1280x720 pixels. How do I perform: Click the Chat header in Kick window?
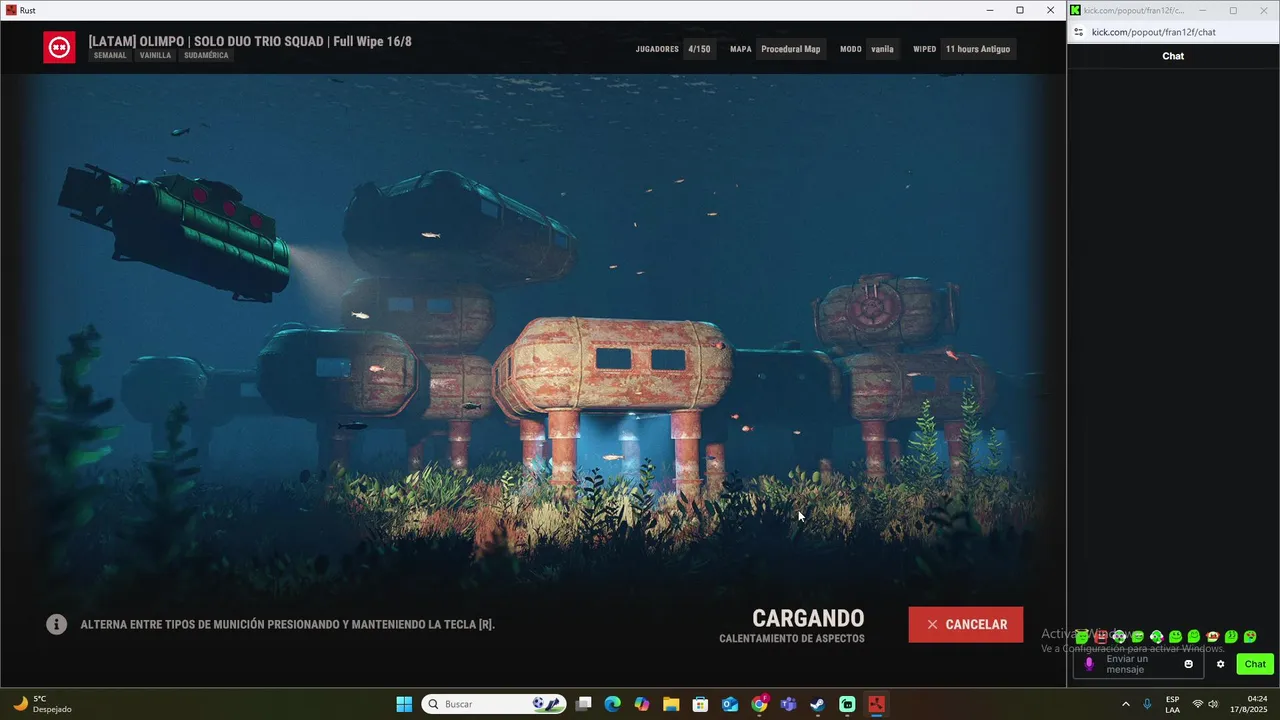tap(1173, 56)
